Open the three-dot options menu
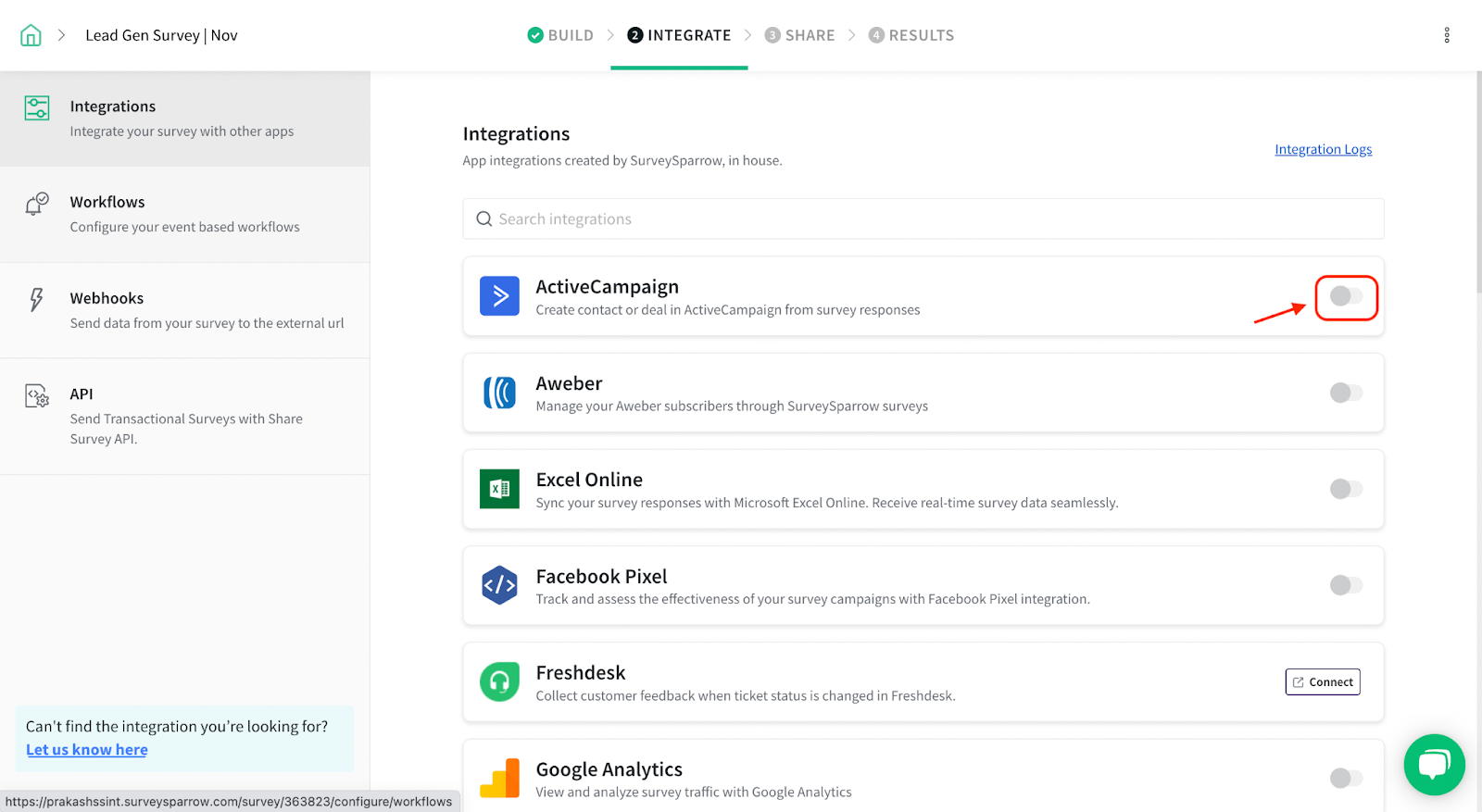This screenshot has width=1482, height=812. [x=1446, y=35]
